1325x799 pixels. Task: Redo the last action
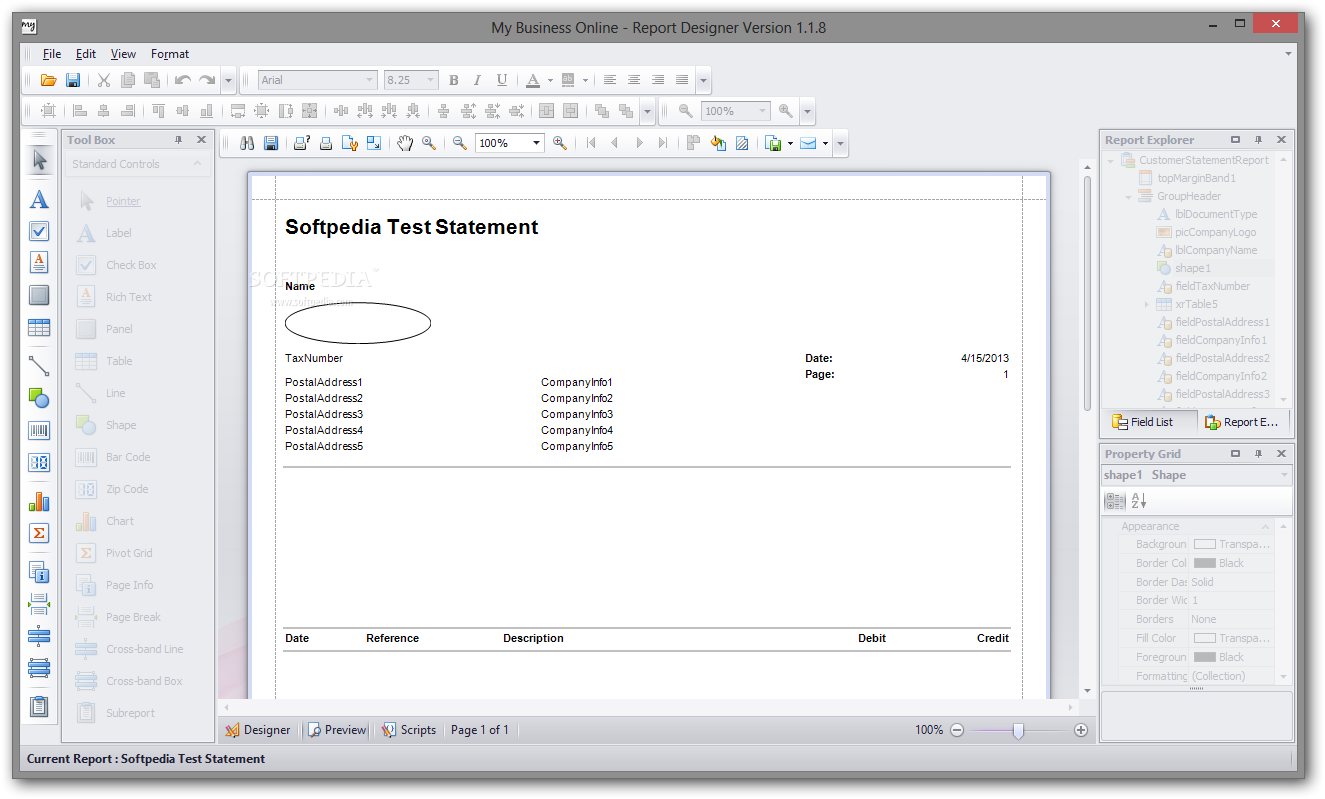pos(207,80)
